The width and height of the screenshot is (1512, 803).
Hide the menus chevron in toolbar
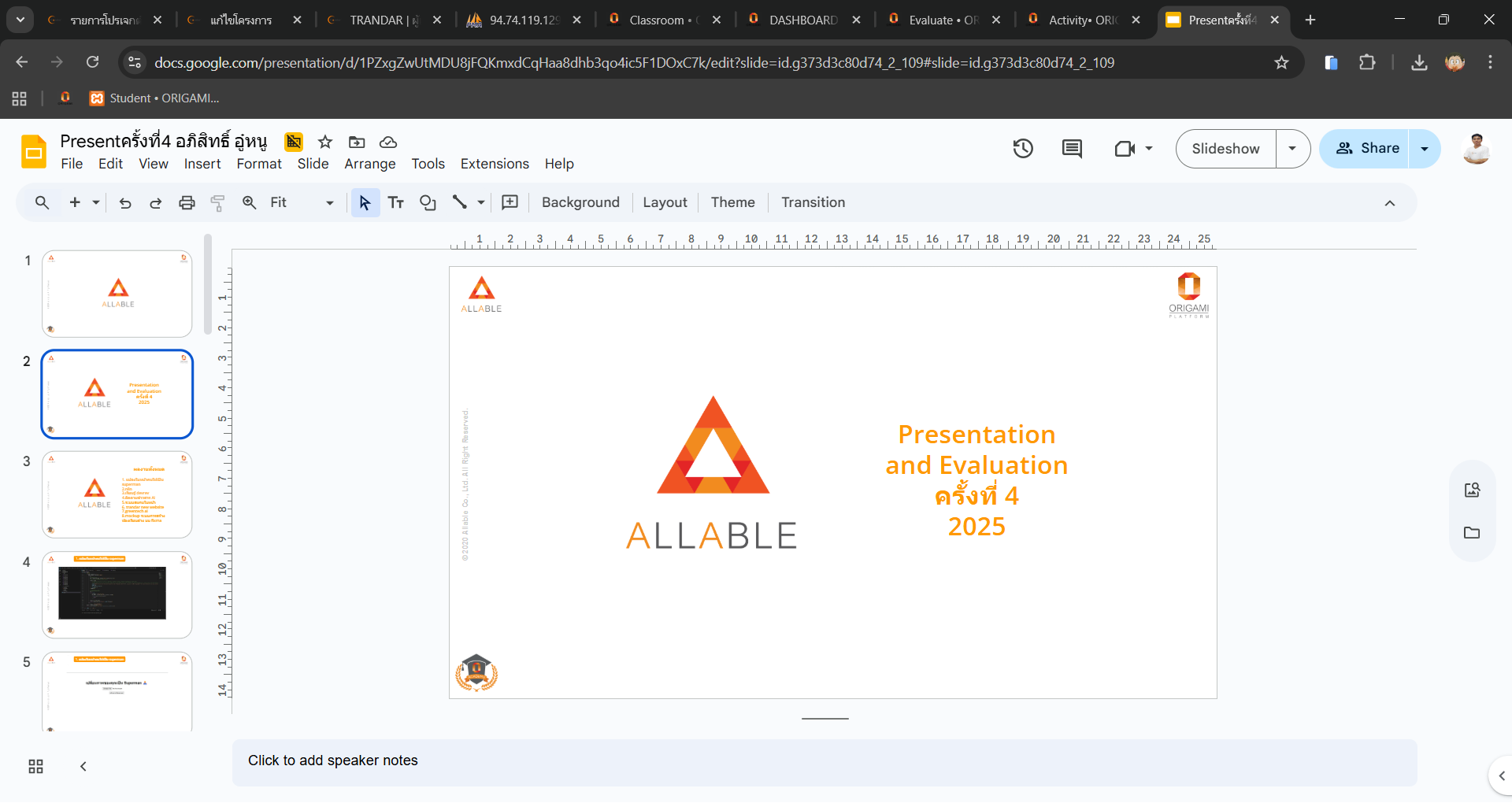pyautogui.click(x=1390, y=202)
